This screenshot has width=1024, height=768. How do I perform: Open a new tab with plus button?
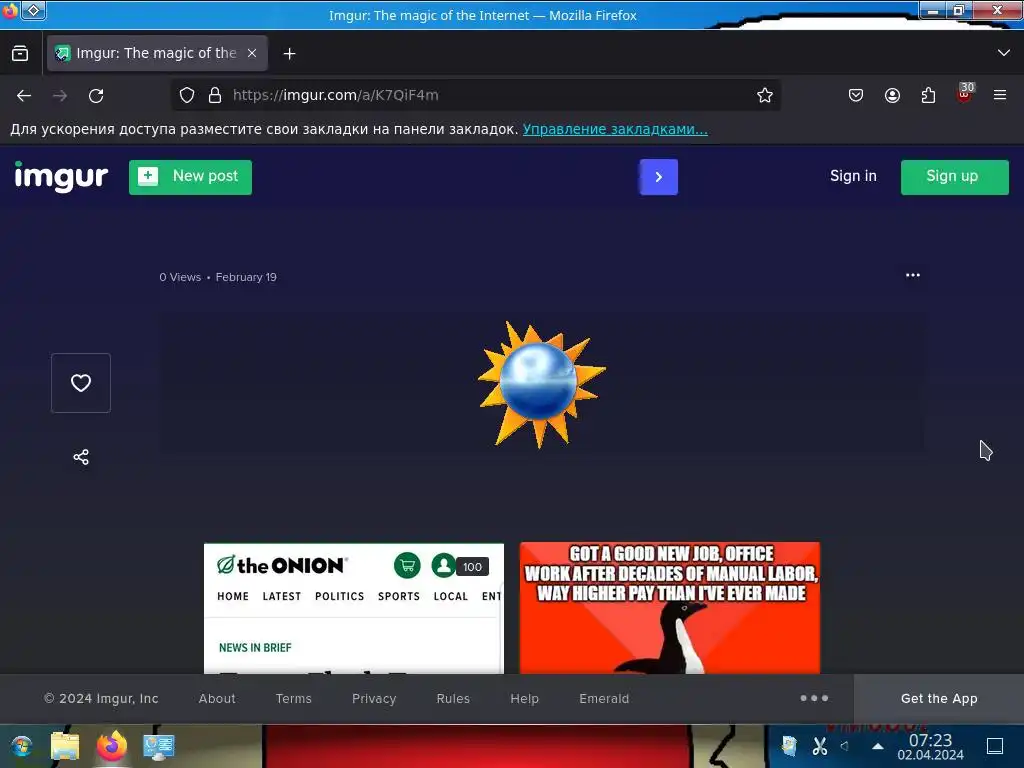pyautogui.click(x=289, y=54)
